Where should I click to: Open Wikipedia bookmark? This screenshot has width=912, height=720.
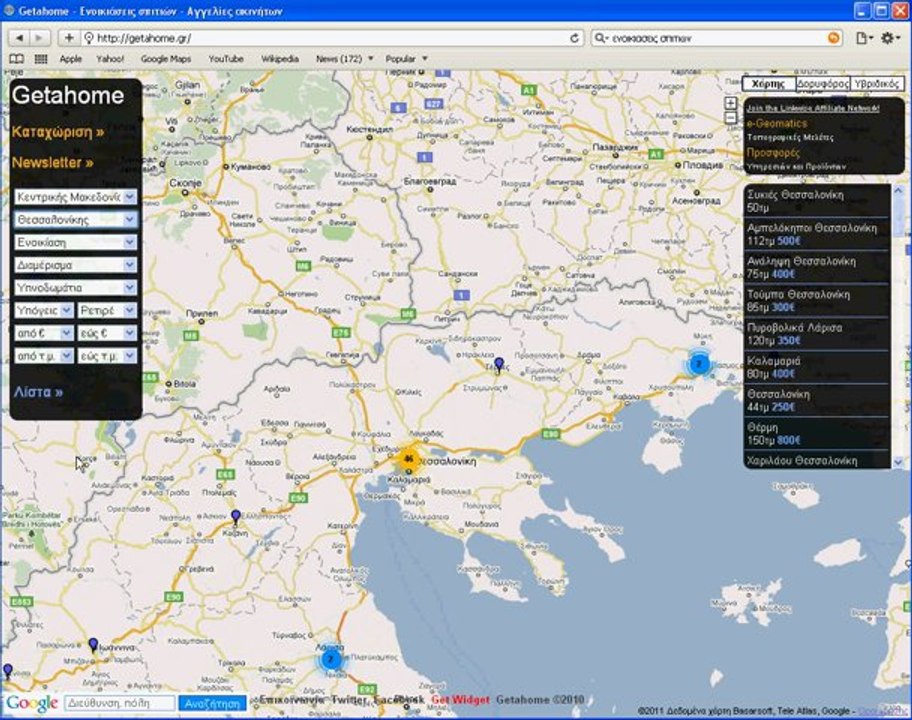pyautogui.click(x=280, y=59)
